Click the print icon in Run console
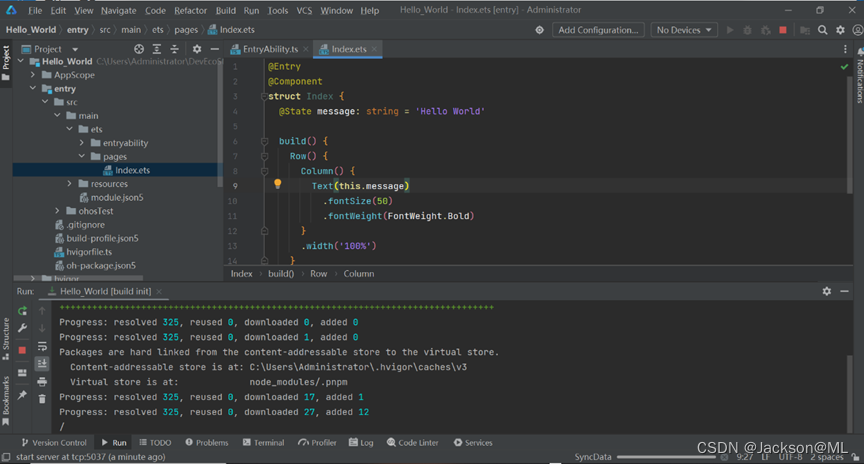This screenshot has height=464, width=864. (x=42, y=381)
